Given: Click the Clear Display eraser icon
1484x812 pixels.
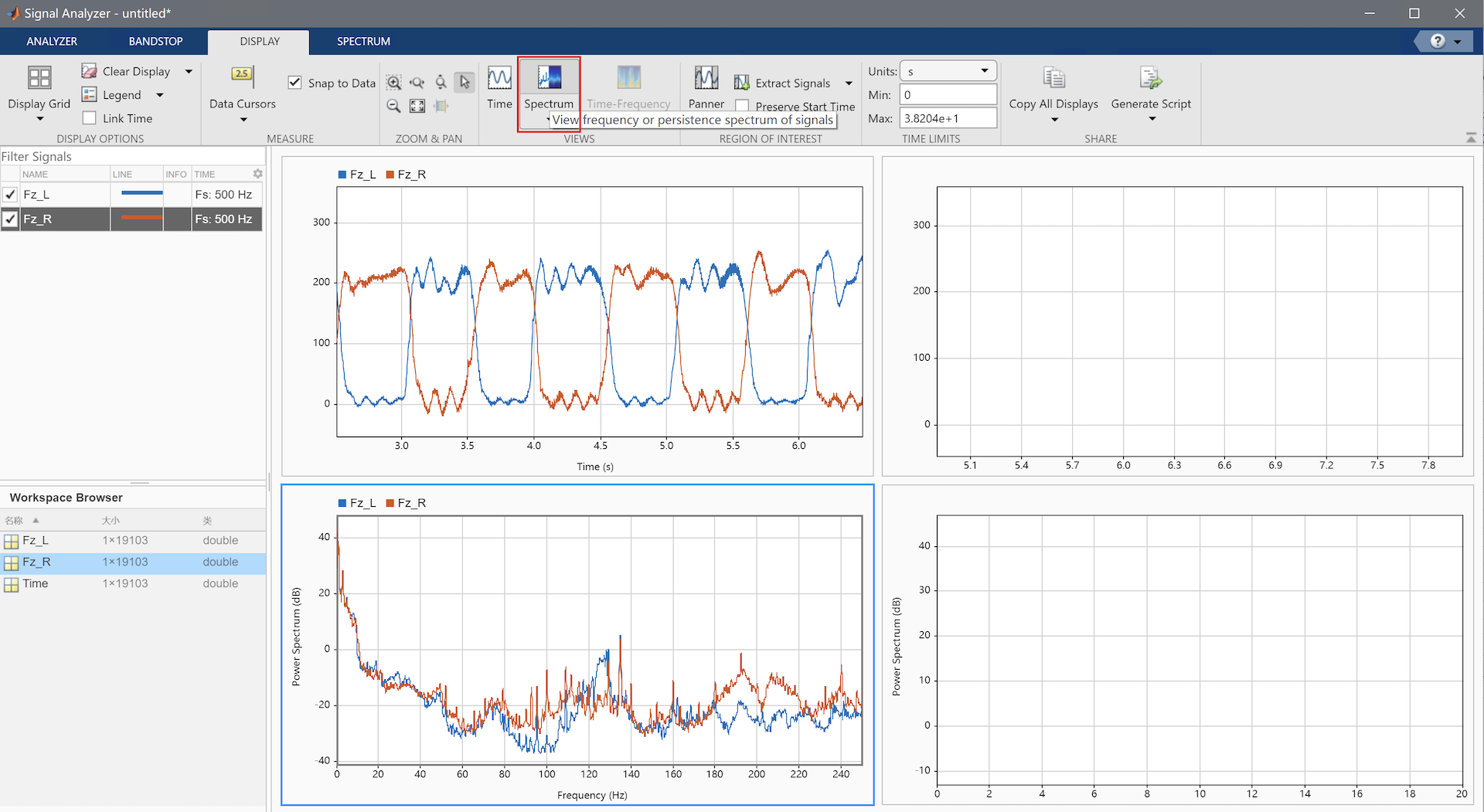Looking at the screenshot, I should (90, 70).
